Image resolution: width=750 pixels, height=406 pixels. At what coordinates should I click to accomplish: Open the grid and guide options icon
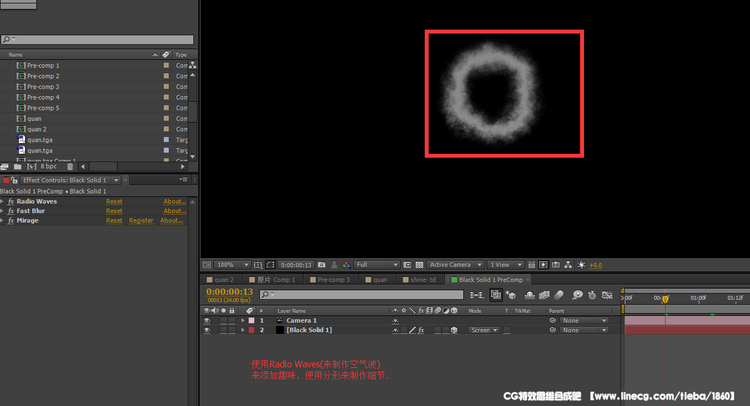[x=258, y=264]
